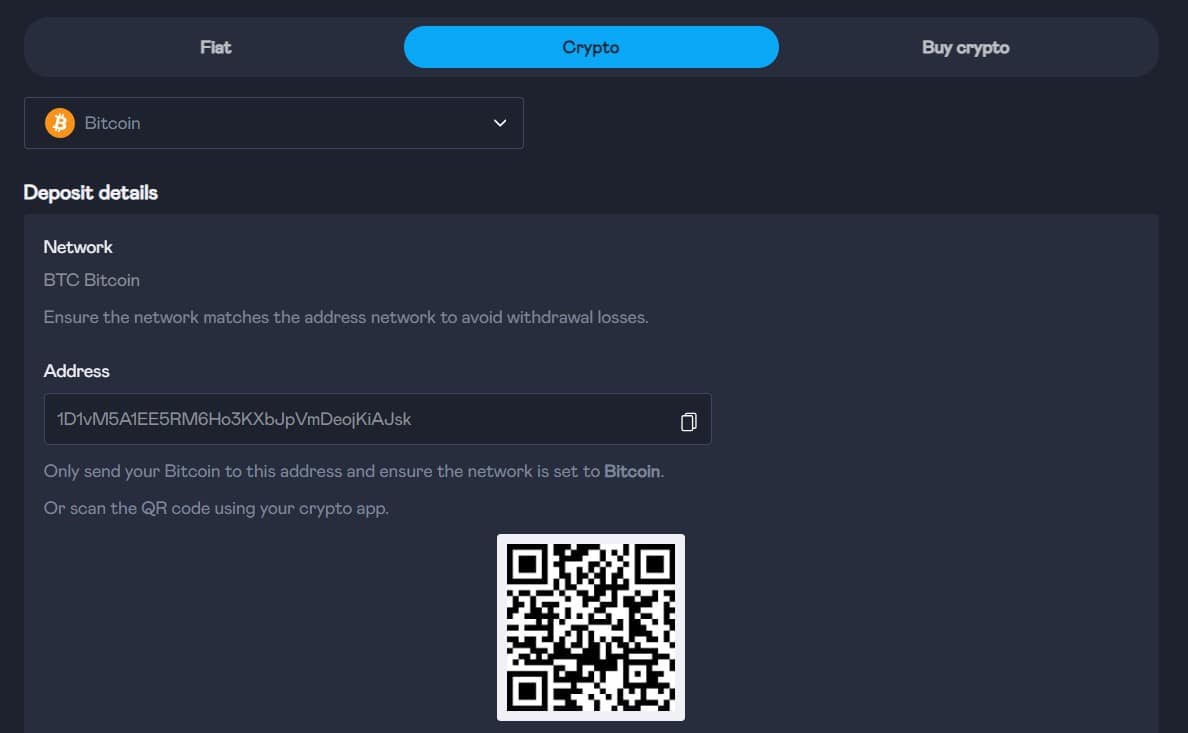Open the Buy crypto tab

click(x=965, y=47)
